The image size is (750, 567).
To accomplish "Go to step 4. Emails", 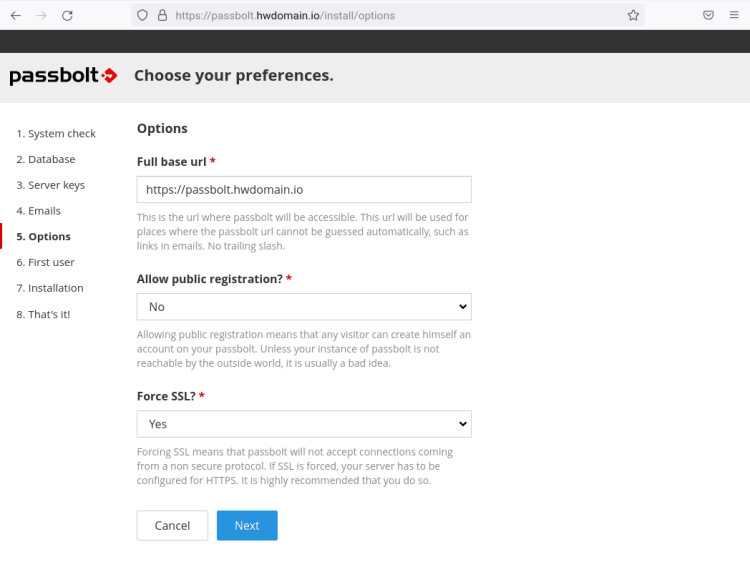I will tap(39, 211).
